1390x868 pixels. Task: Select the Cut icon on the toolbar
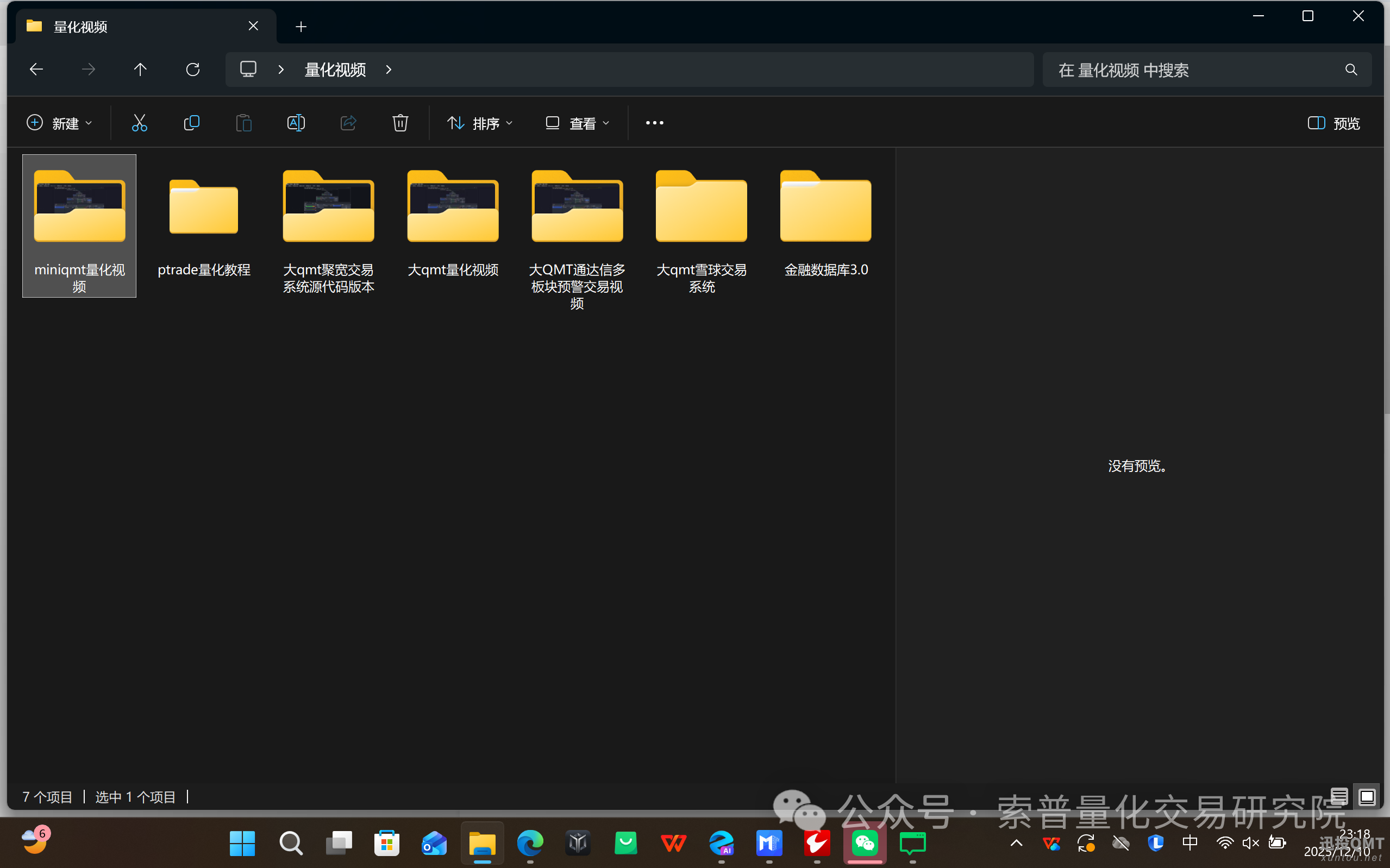[x=140, y=122]
